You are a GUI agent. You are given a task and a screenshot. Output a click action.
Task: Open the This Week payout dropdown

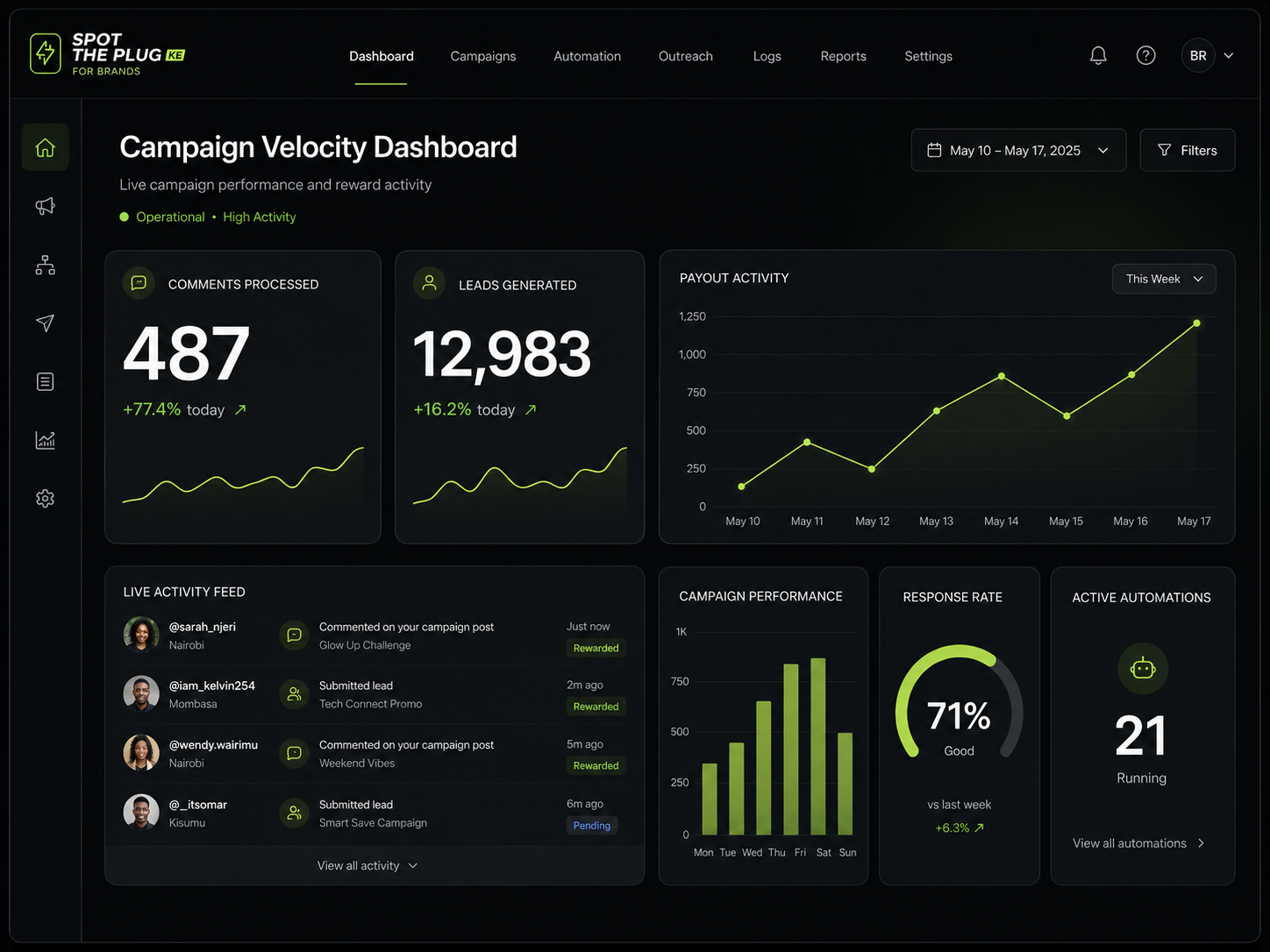(x=1164, y=279)
